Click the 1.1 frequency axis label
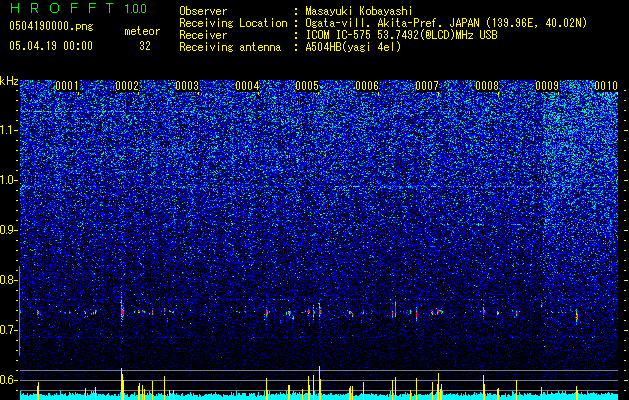 click(9, 130)
